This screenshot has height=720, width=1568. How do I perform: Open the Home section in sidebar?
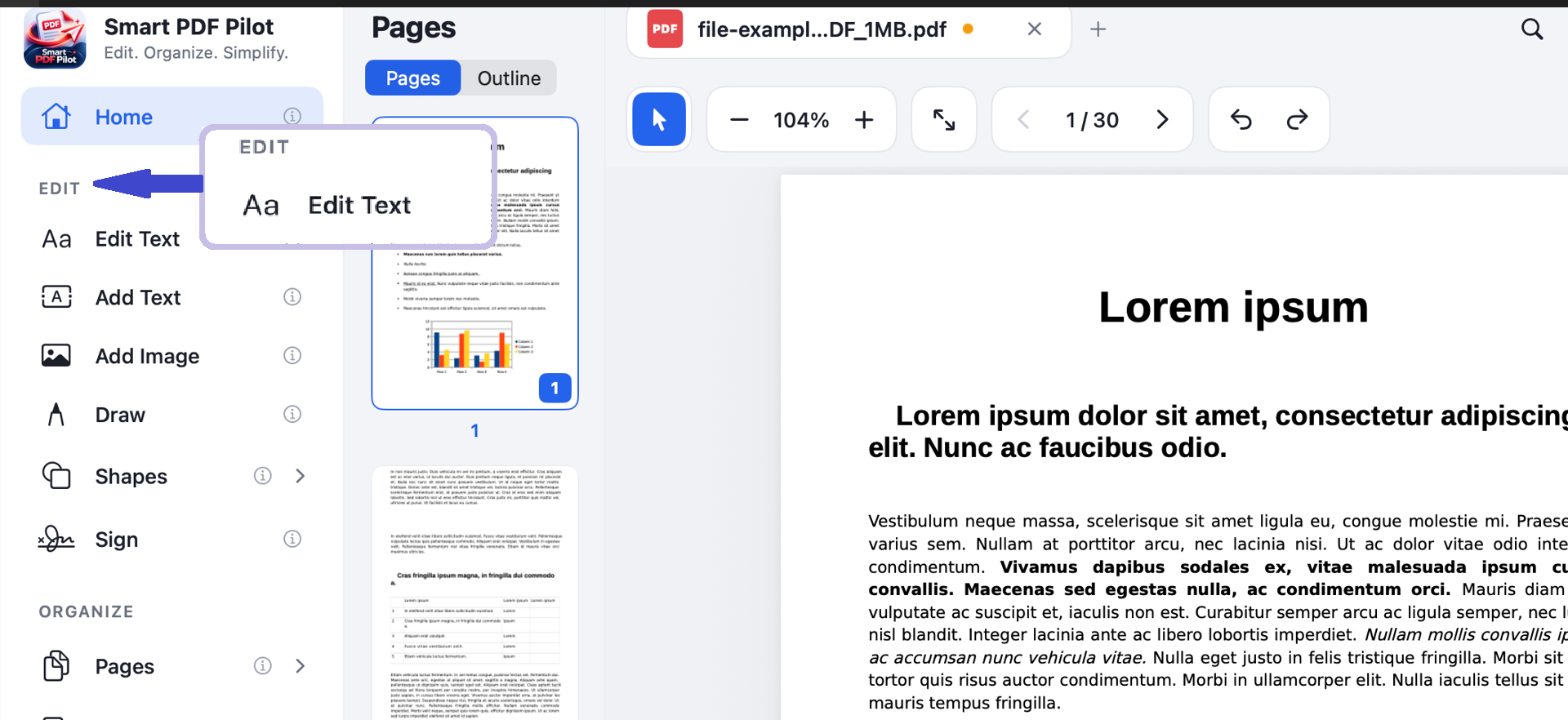(172, 117)
